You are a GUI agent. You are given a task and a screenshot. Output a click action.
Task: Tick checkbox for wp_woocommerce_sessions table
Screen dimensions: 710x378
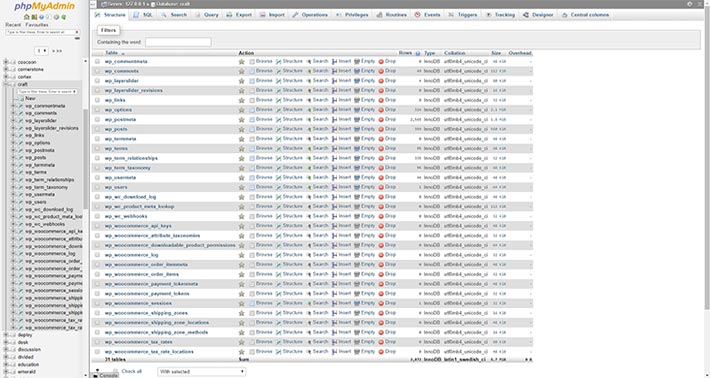tap(97, 303)
